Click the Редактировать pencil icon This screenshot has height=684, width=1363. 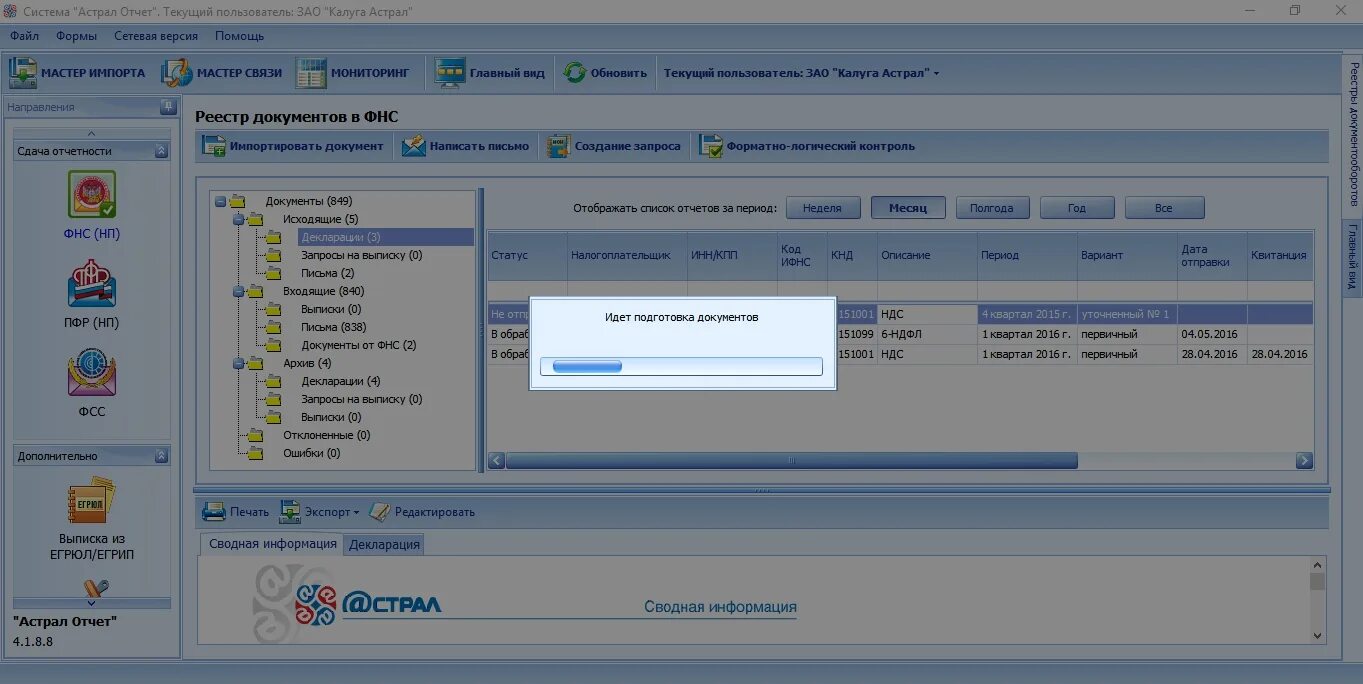click(x=379, y=512)
